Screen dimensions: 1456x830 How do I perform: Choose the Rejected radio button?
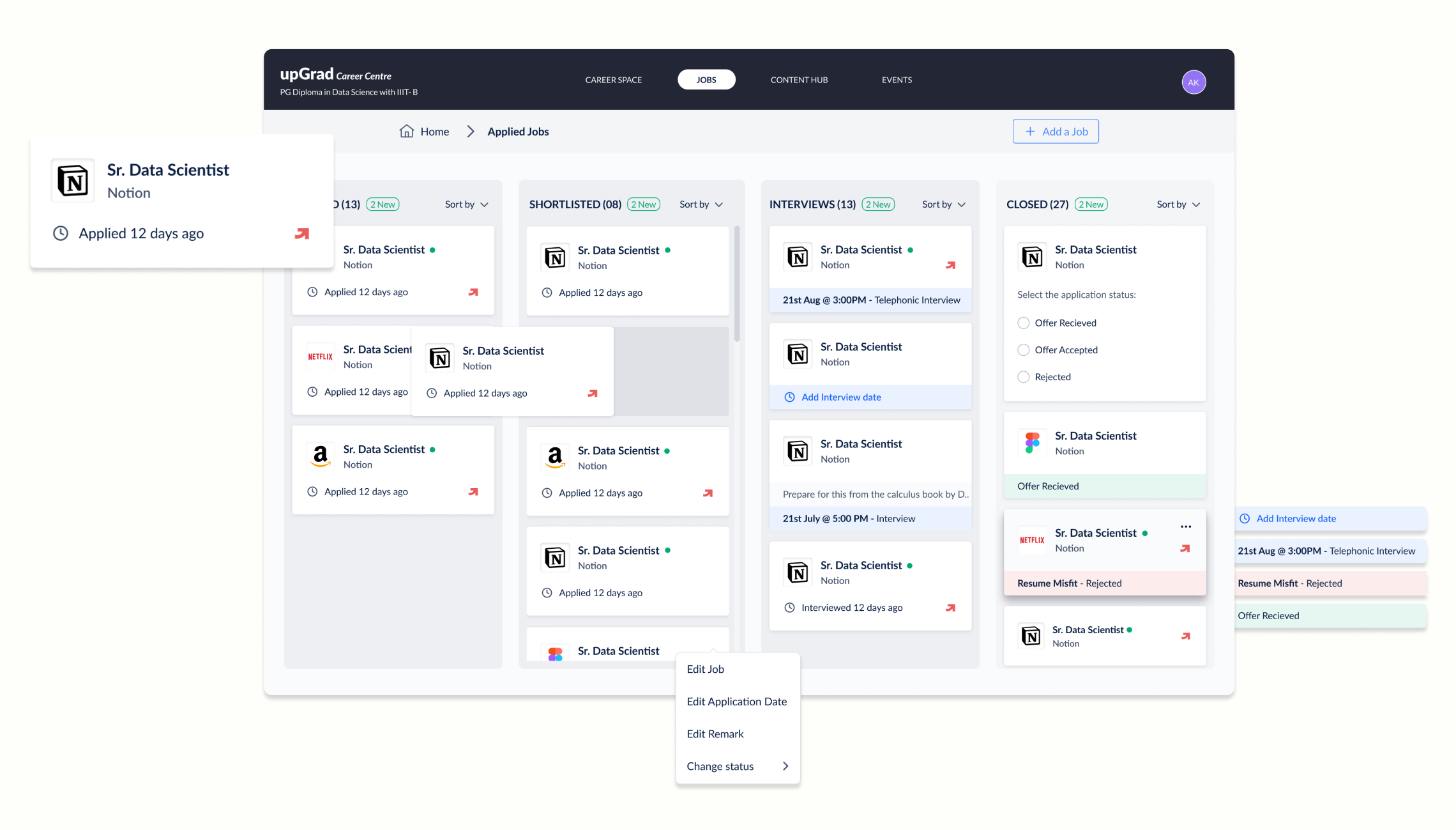(1023, 377)
